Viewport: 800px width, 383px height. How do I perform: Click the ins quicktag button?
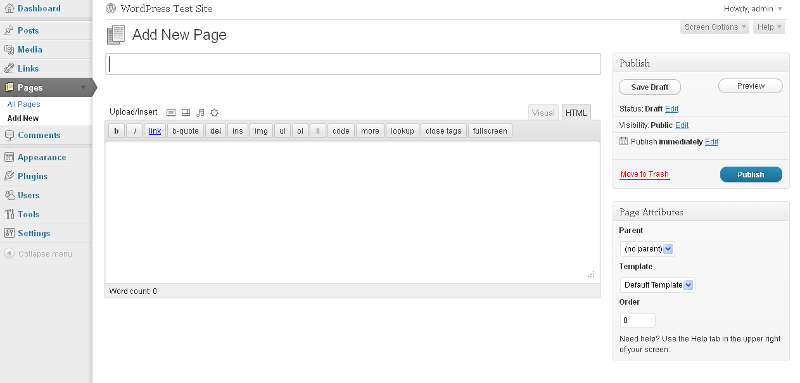pos(238,131)
